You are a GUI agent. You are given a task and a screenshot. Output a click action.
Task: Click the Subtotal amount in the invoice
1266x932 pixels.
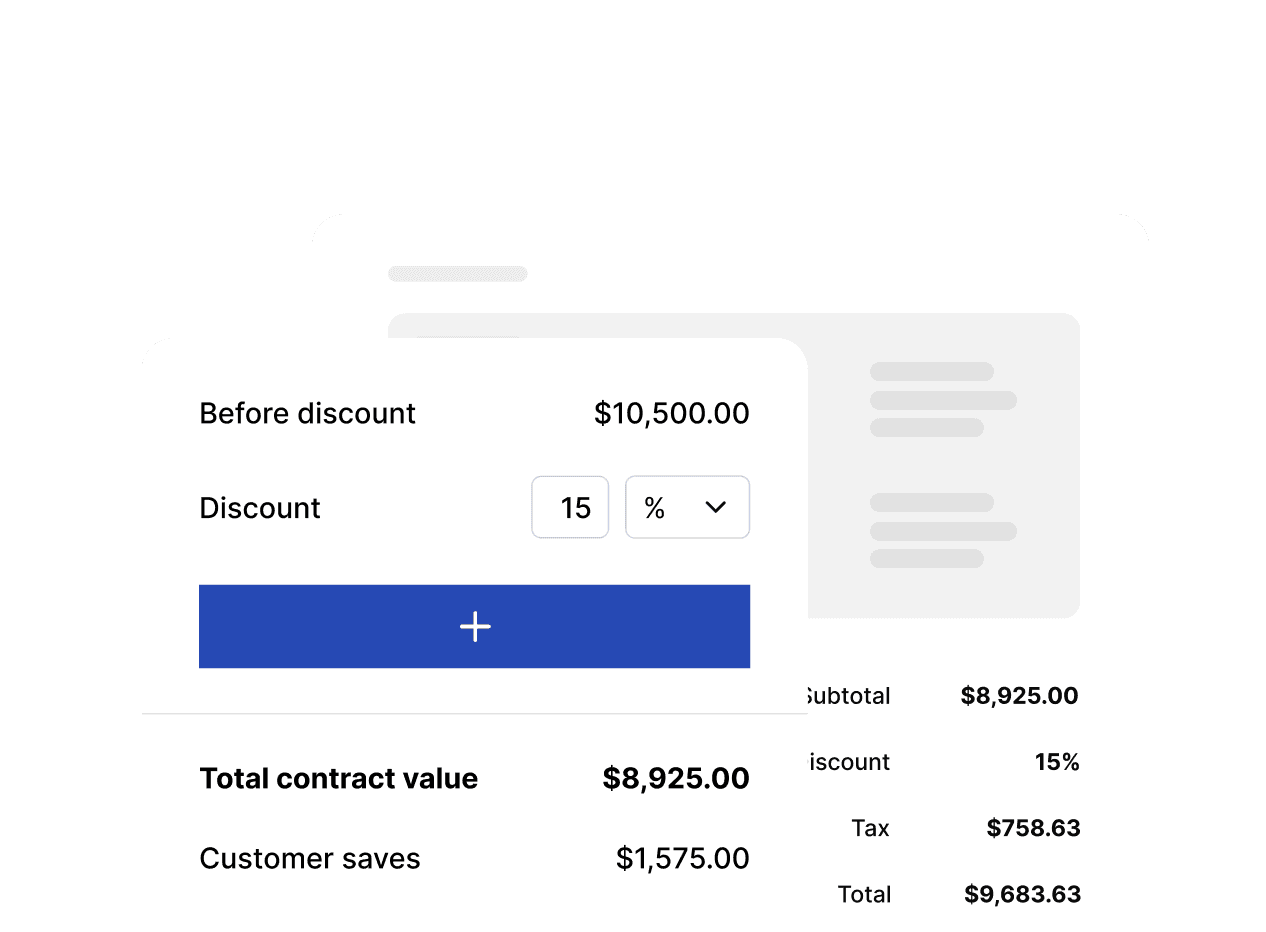coord(1019,696)
